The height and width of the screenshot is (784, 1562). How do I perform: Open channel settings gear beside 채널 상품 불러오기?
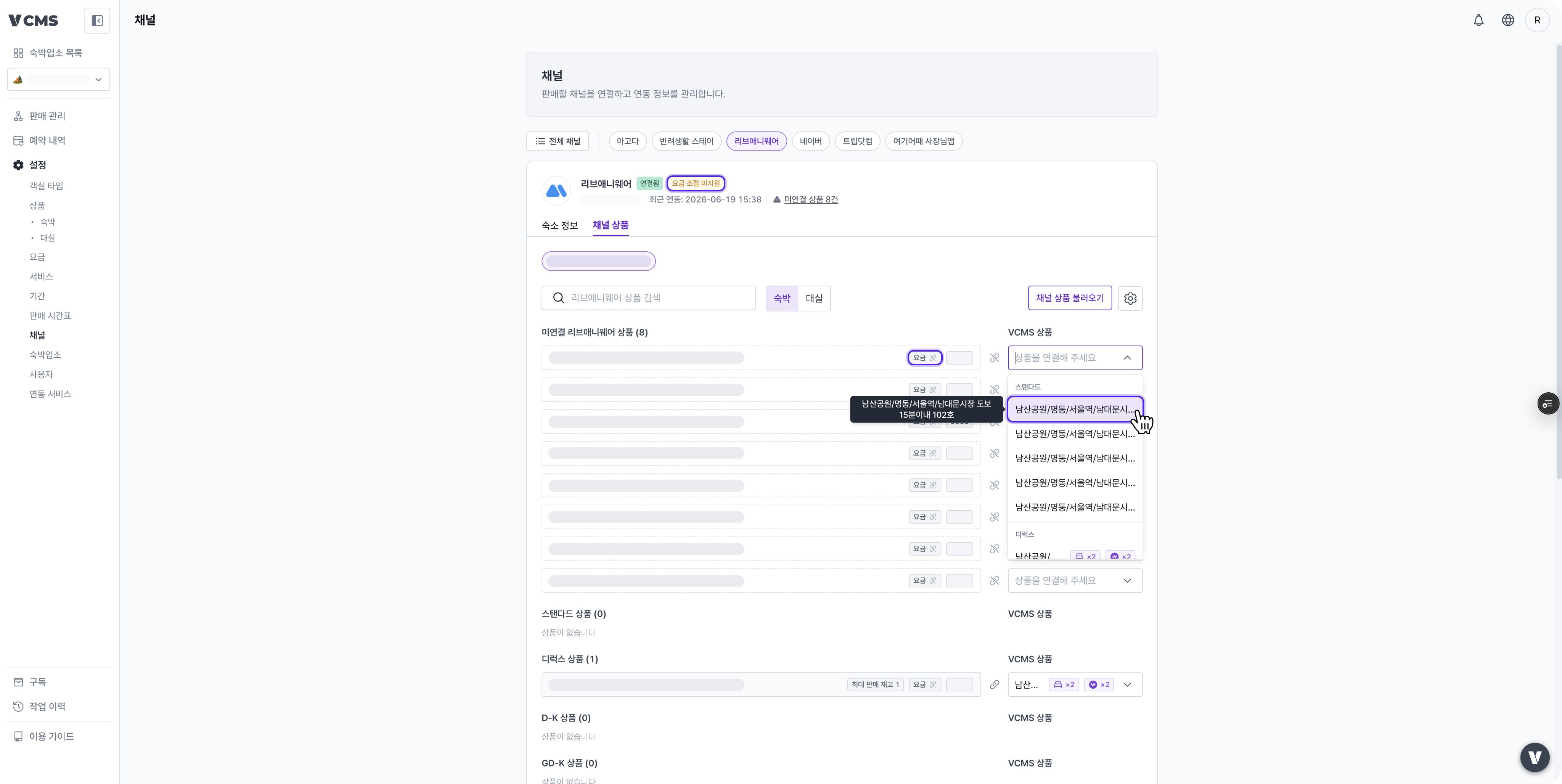(x=1130, y=298)
